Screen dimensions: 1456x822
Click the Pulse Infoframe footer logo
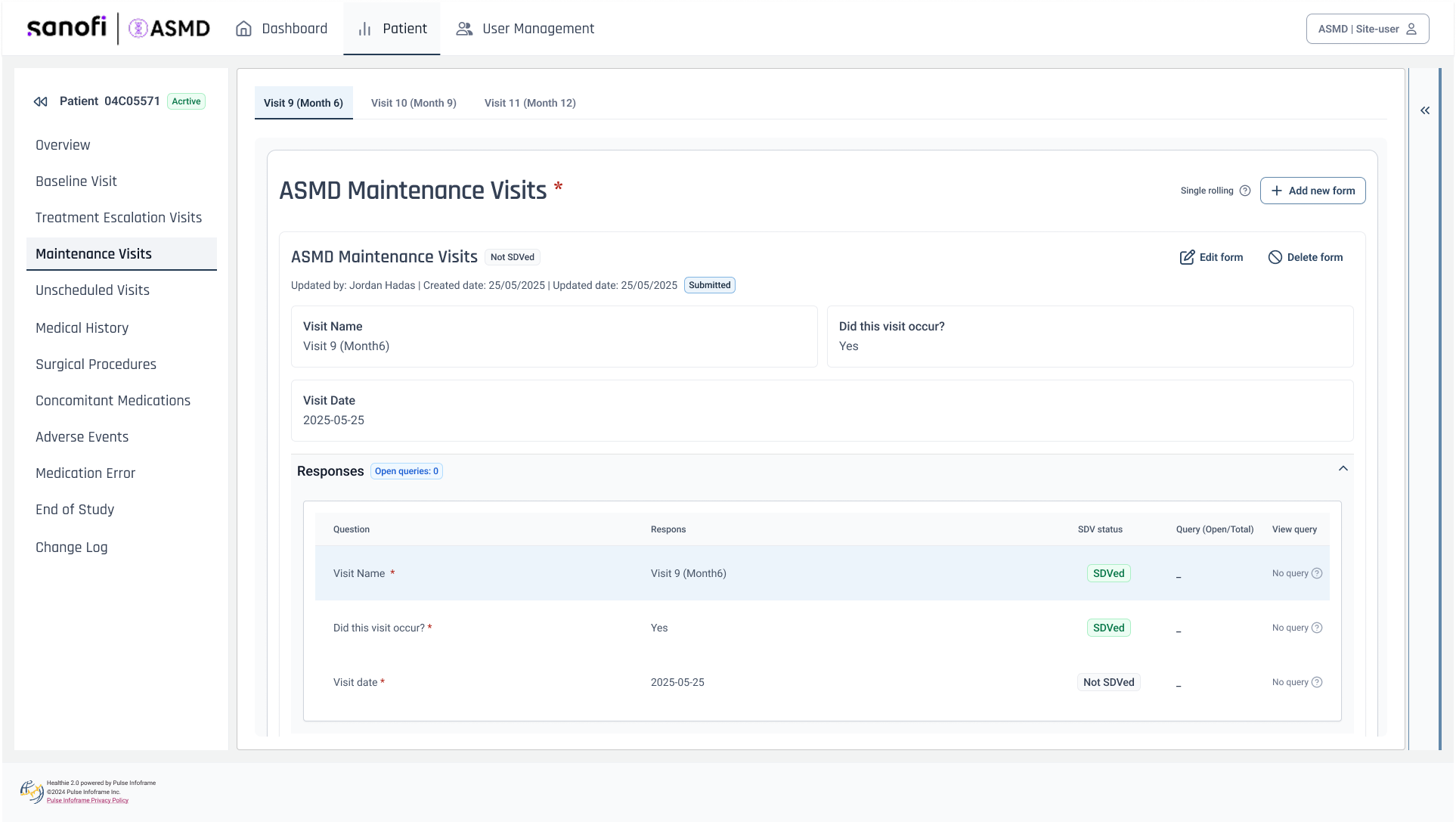click(32, 792)
